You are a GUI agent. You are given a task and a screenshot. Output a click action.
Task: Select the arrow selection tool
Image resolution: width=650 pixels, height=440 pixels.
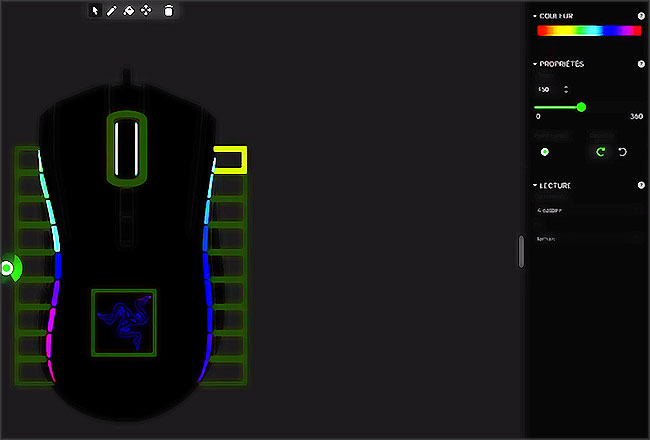coord(95,10)
